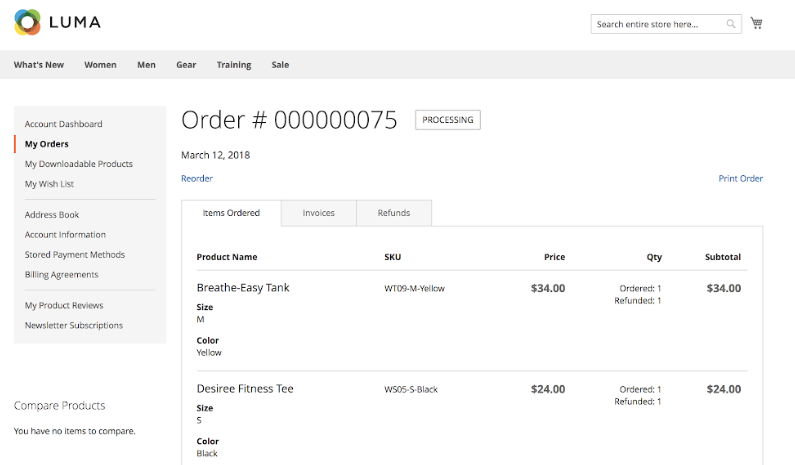The image size is (795, 465).
Task: Open Newsletter Subscriptions in sidebar
Action: [74, 326]
